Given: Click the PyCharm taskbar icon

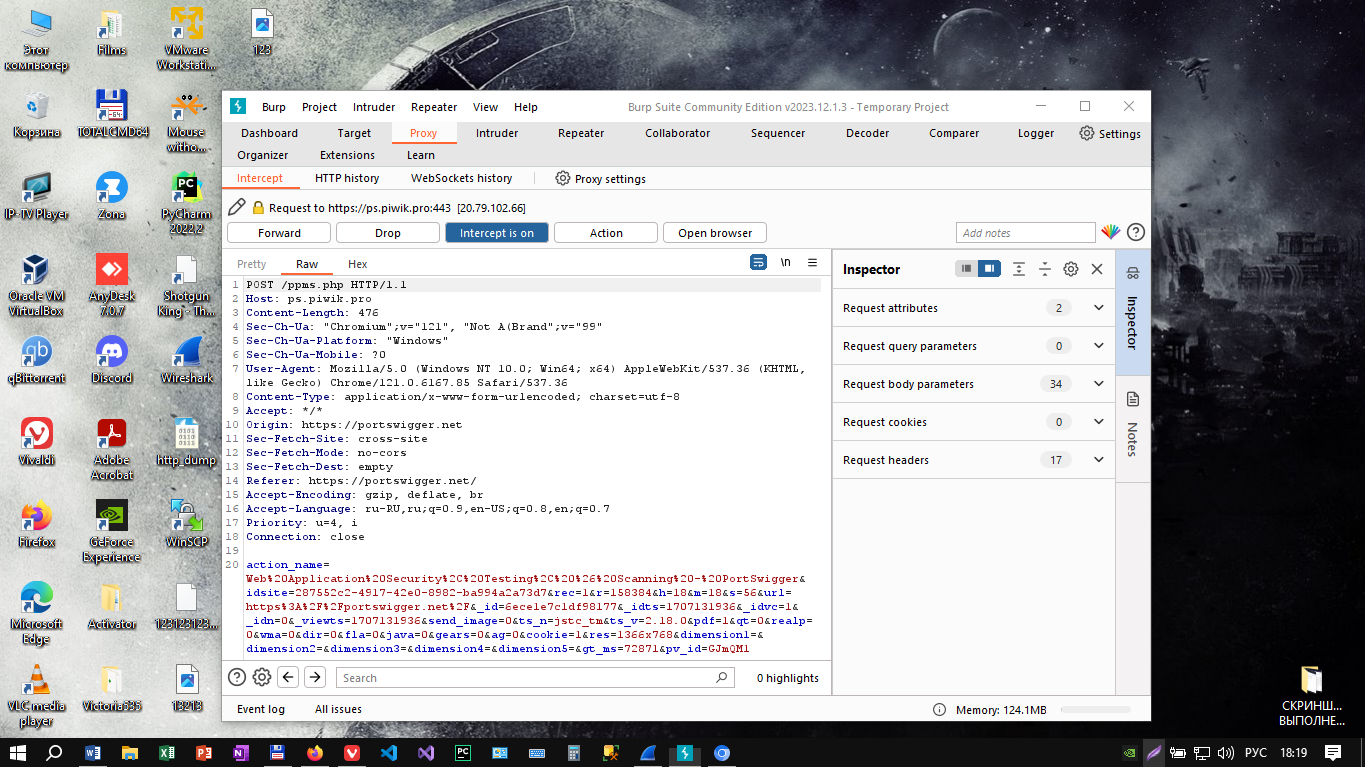Looking at the screenshot, I should point(462,752).
